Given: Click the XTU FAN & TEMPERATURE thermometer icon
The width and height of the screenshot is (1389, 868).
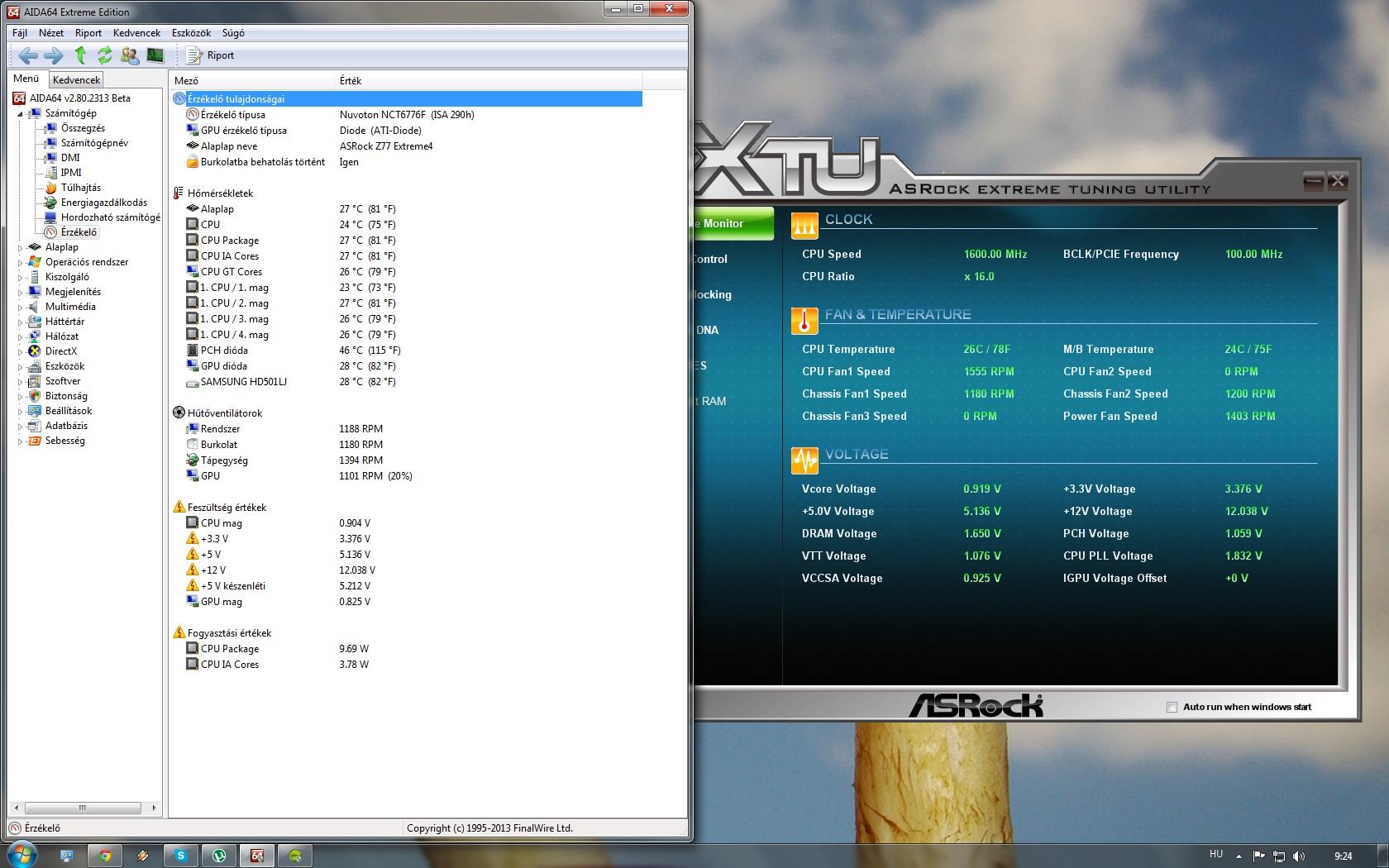Looking at the screenshot, I should click(x=804, y=321).
